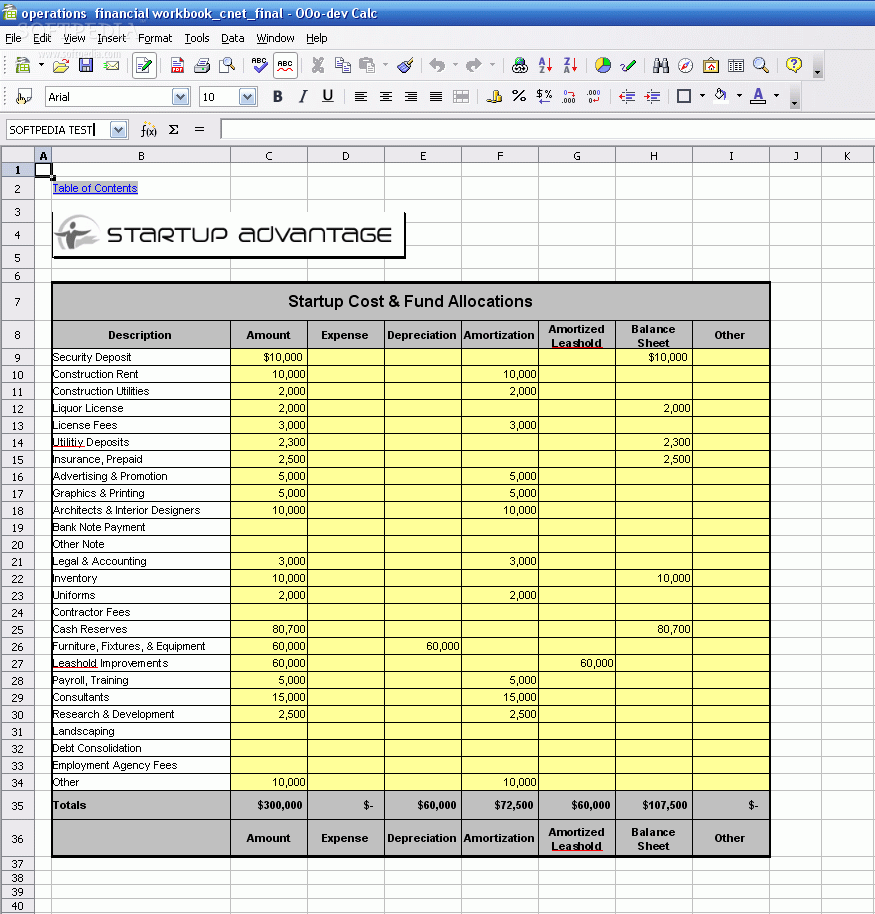The height and width of the screenshot is (914, 875).
Task: Center text horizontally
Action: point(385,97)
